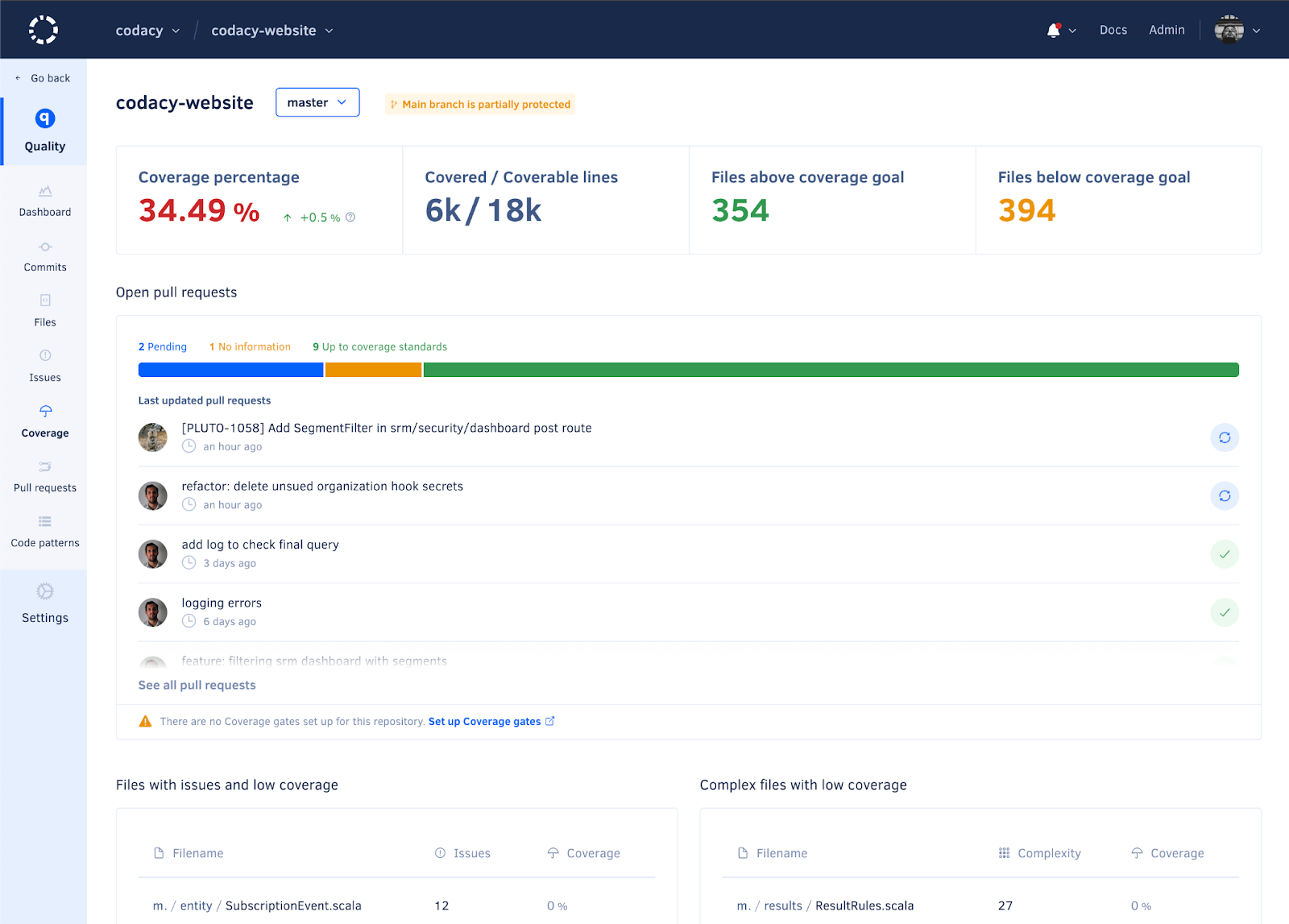Image resolution: width=1289 pixels, height=924 pixels.
Task: Click the orange No information bar segment
Action: [x=373, y=370]
